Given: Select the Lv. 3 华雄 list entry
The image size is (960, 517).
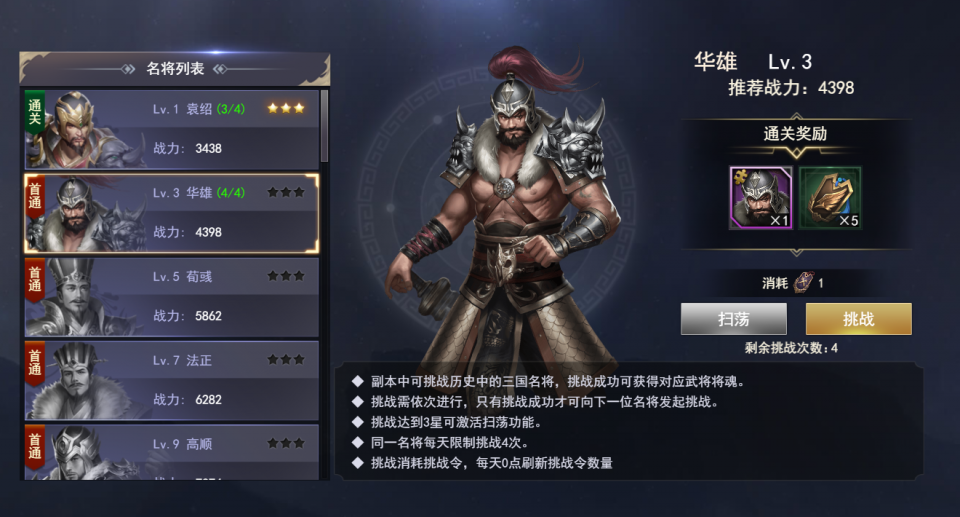Looking at the screenshot, I should tap(171, 213).
